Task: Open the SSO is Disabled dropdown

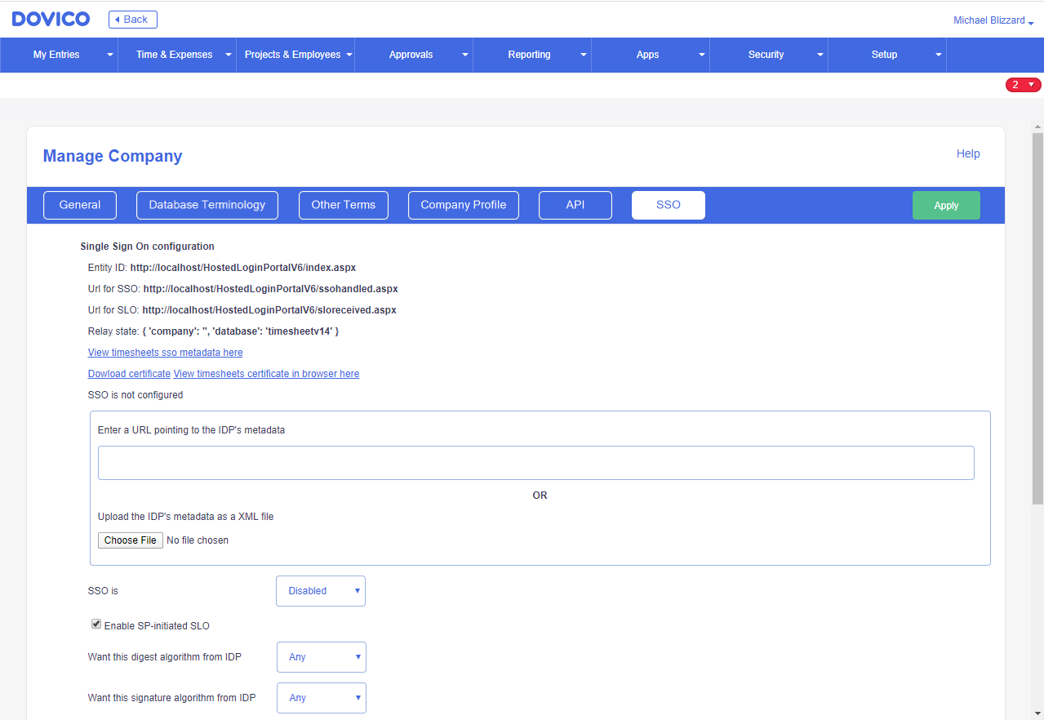Action: 320,590
